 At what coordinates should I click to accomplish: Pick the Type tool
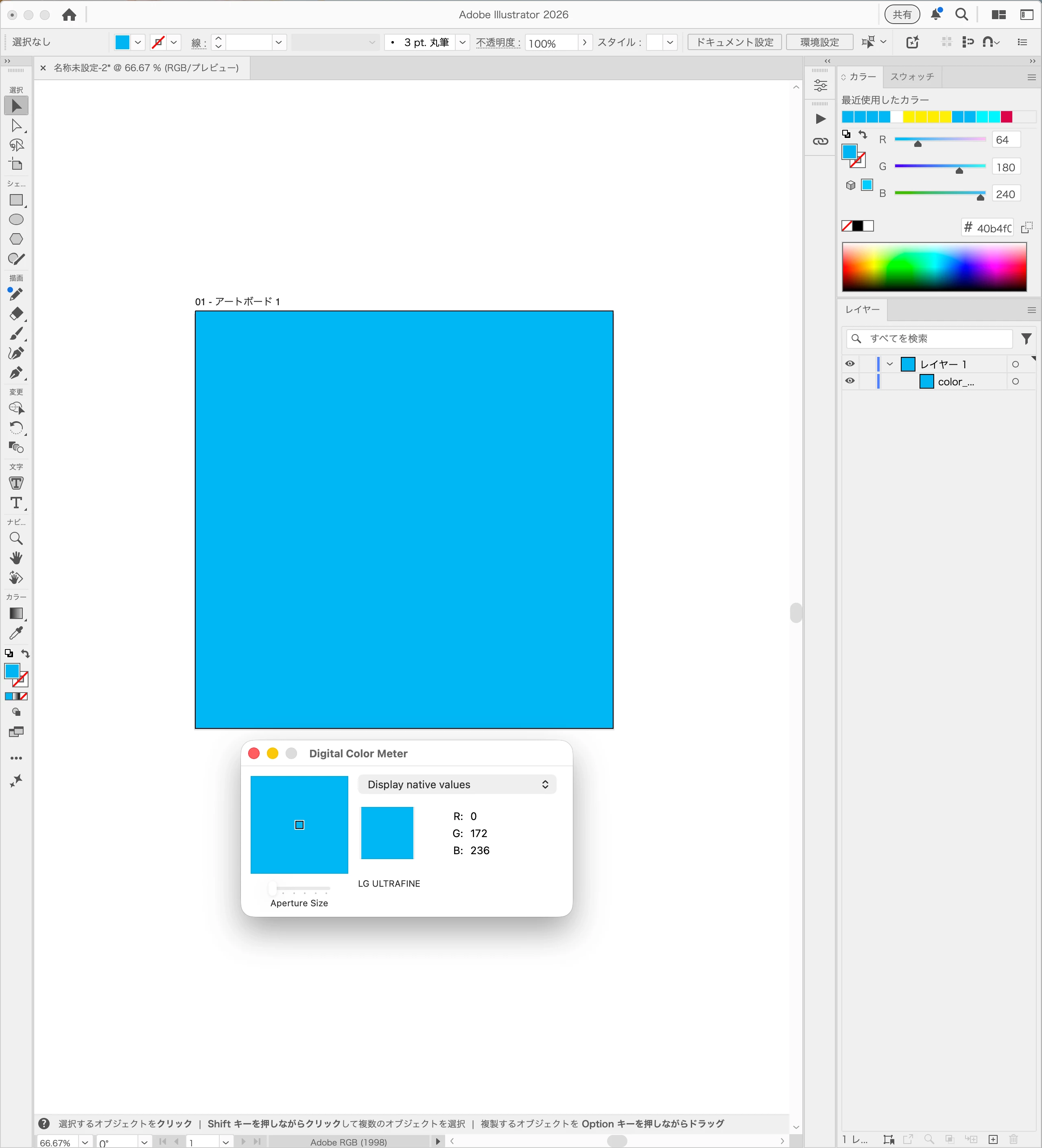click(16, 503)
